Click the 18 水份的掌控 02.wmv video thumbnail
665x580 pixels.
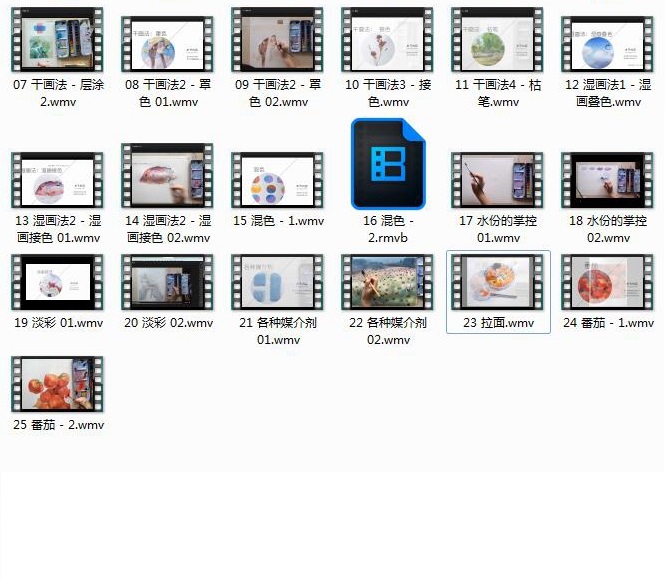click(x=608, y=180)
